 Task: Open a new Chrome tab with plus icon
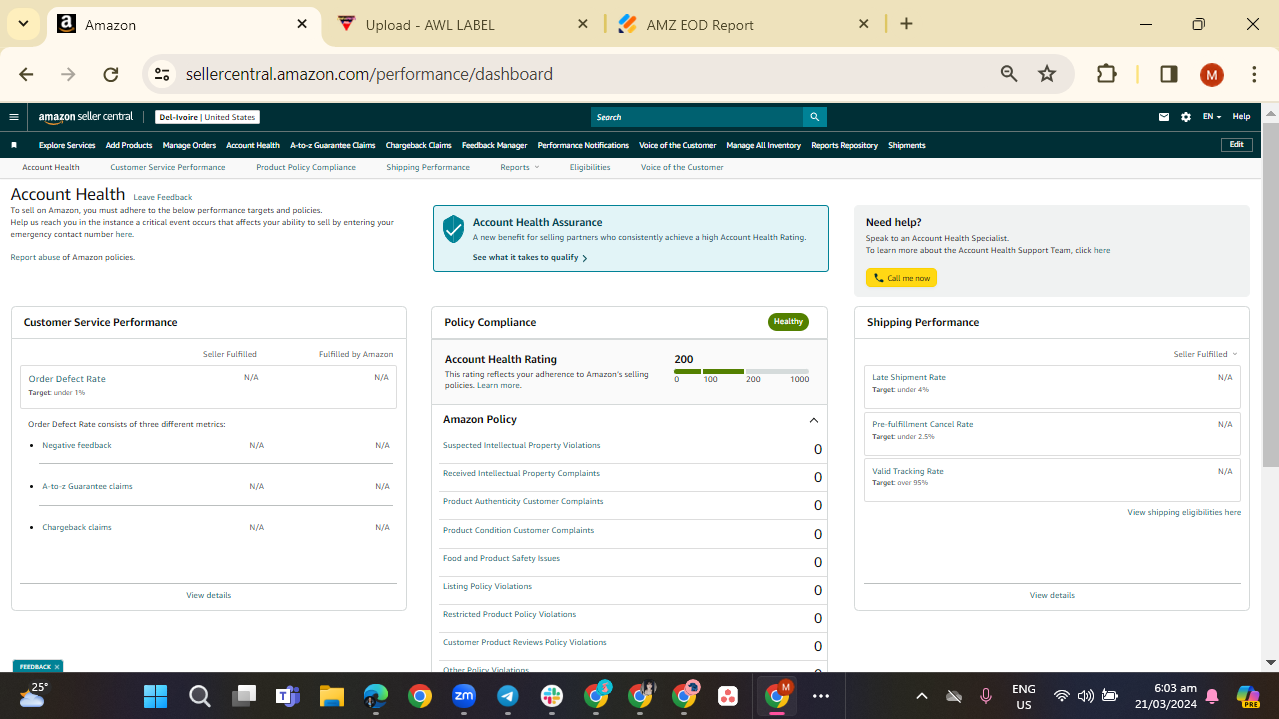[x=906, y=24]
